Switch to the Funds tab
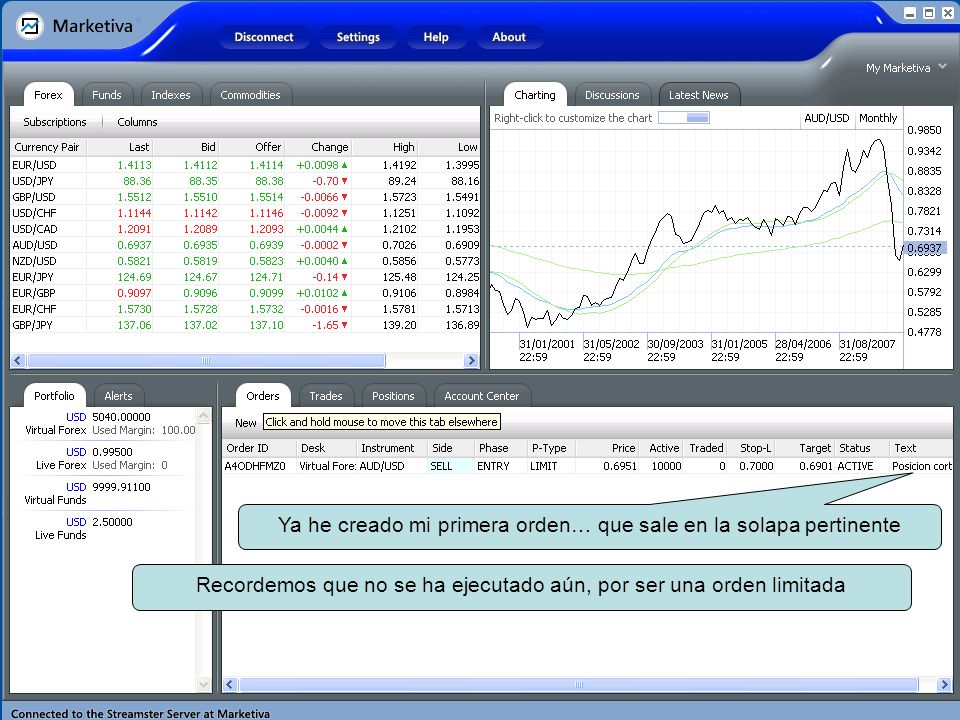The height and width of the screenshot is (720, 960). (107, 95)
